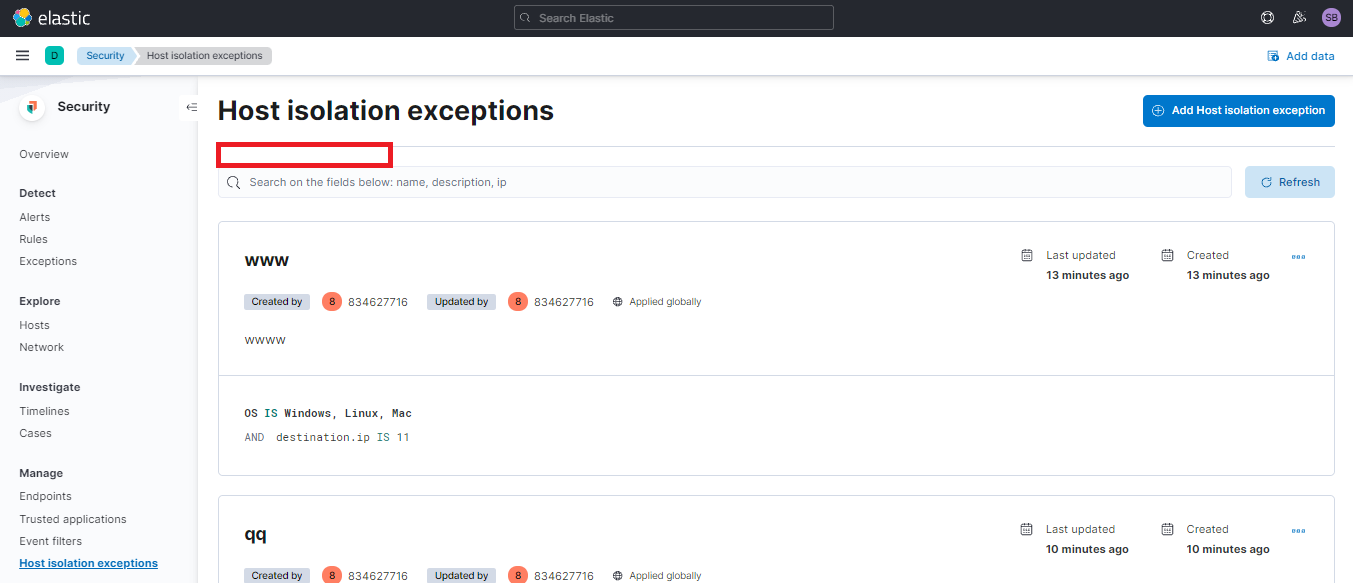Click the 834627716 Created by avatar on www
Image resolution: width=1353 pixels, height=583 pixels.
pos(331,301)
